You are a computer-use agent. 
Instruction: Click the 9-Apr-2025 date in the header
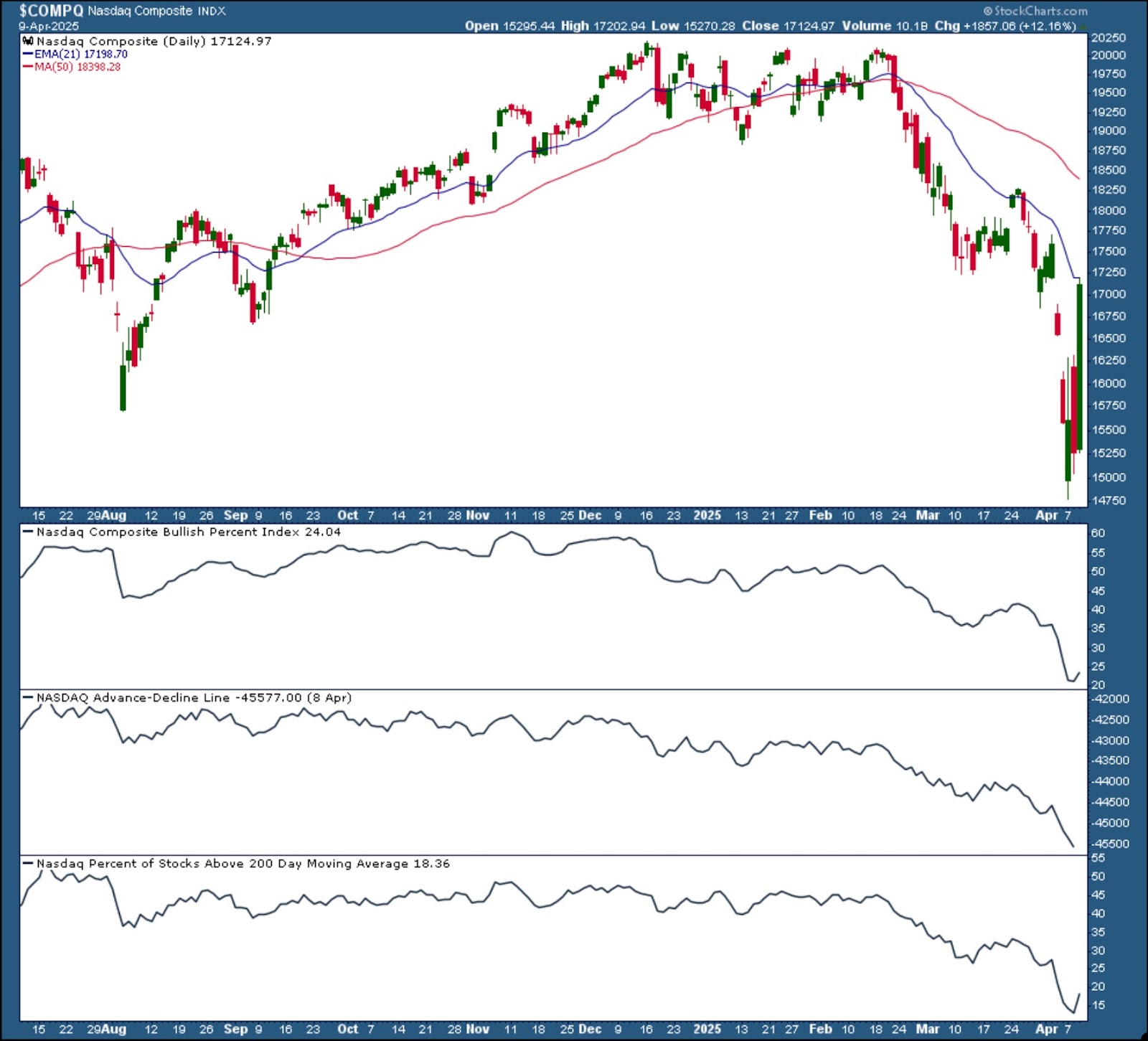point(49,26)
